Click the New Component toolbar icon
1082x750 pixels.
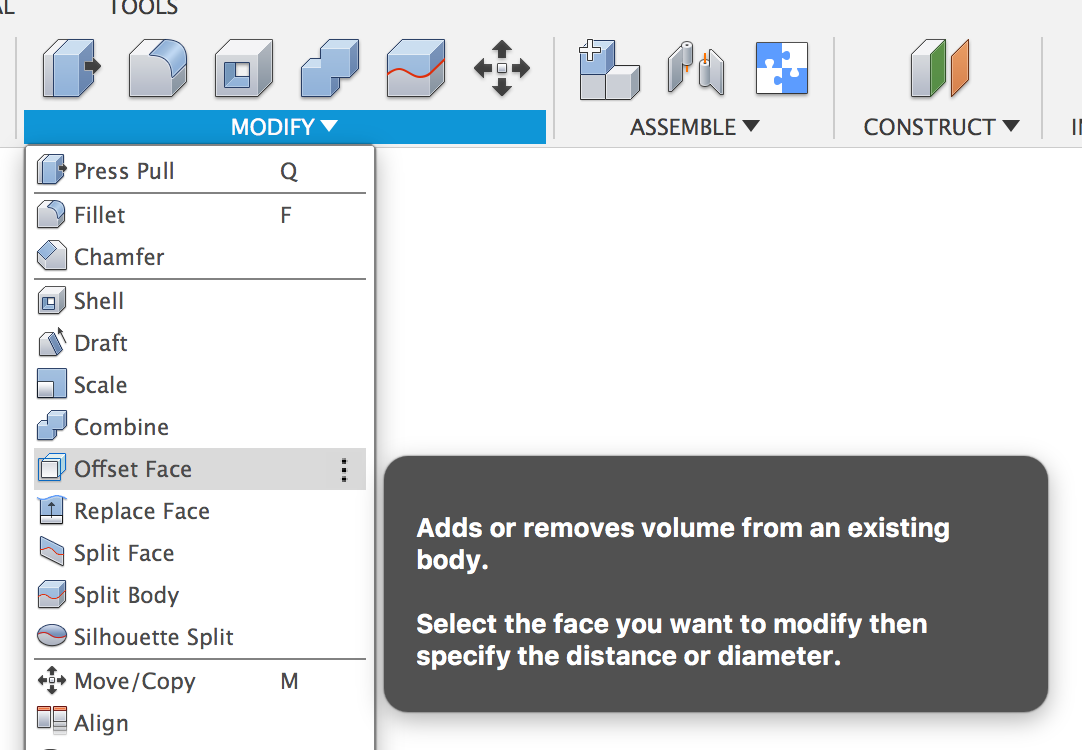(609, 69)
